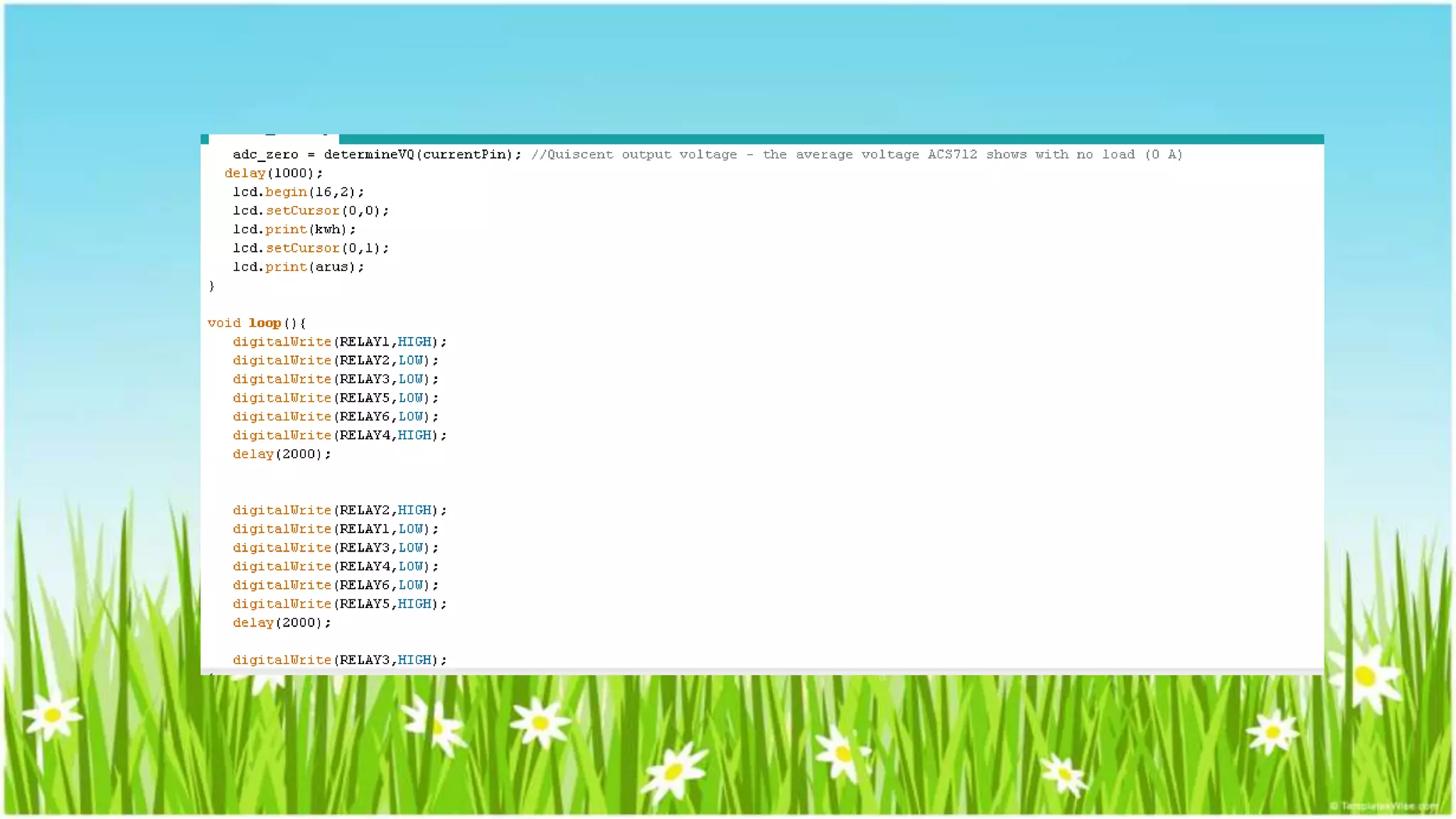This screenshot has width=1456, height=819.
Task: Click digitalWrite(RELAY4,HIGH) line
Action: point(339,436)
